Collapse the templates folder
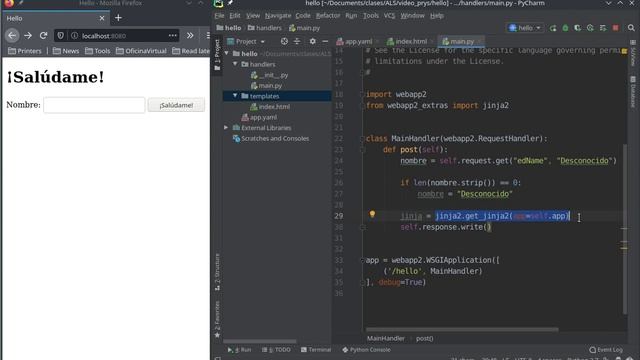The image size is (640, 360). pos(235,96)
